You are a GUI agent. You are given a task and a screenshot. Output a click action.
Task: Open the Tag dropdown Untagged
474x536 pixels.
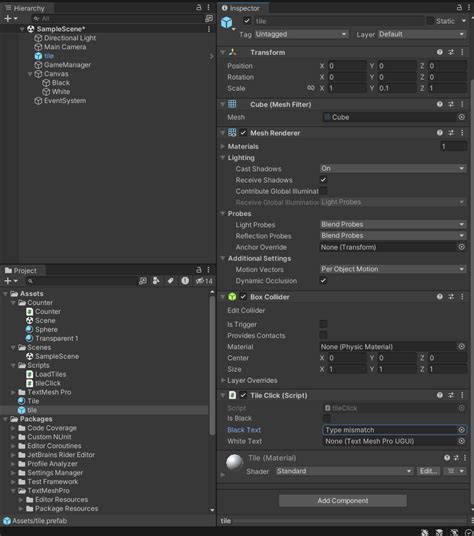pyautogui.click(x=301, y=34)
